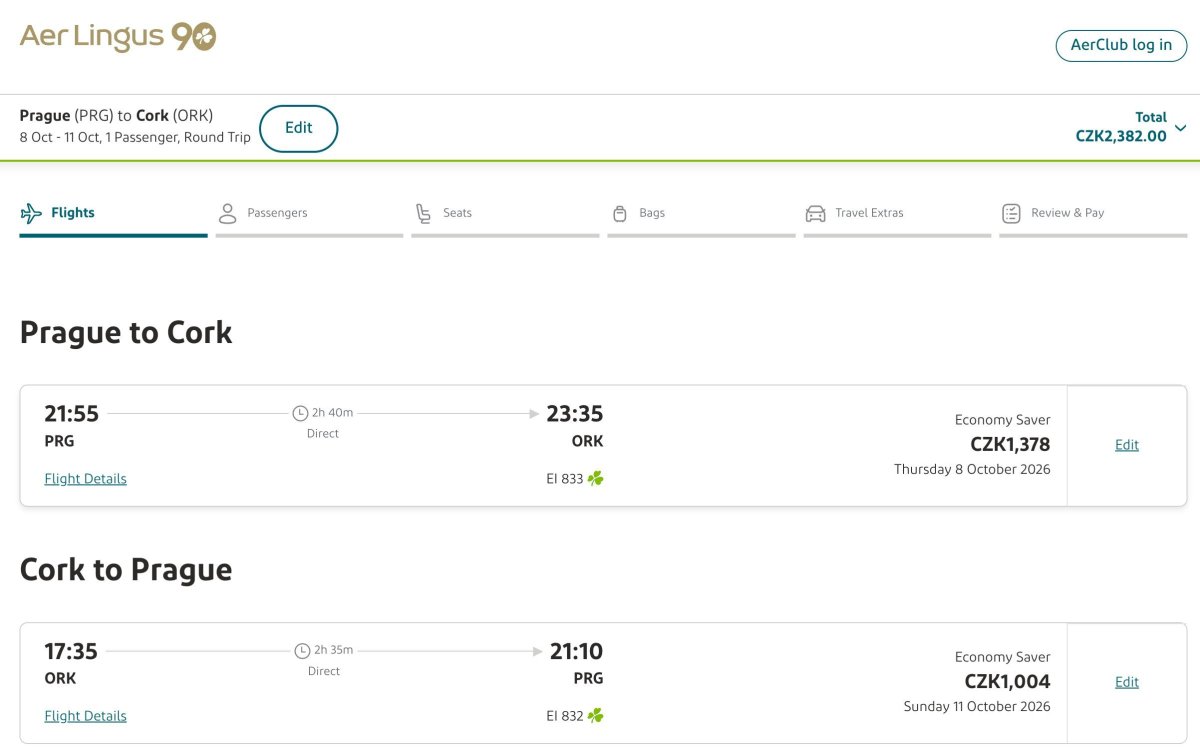Click the shamrock icon next to EI 832
The width and height of the screenshot is (1200, 753).
pyautogui.click(x=596, y=716)
